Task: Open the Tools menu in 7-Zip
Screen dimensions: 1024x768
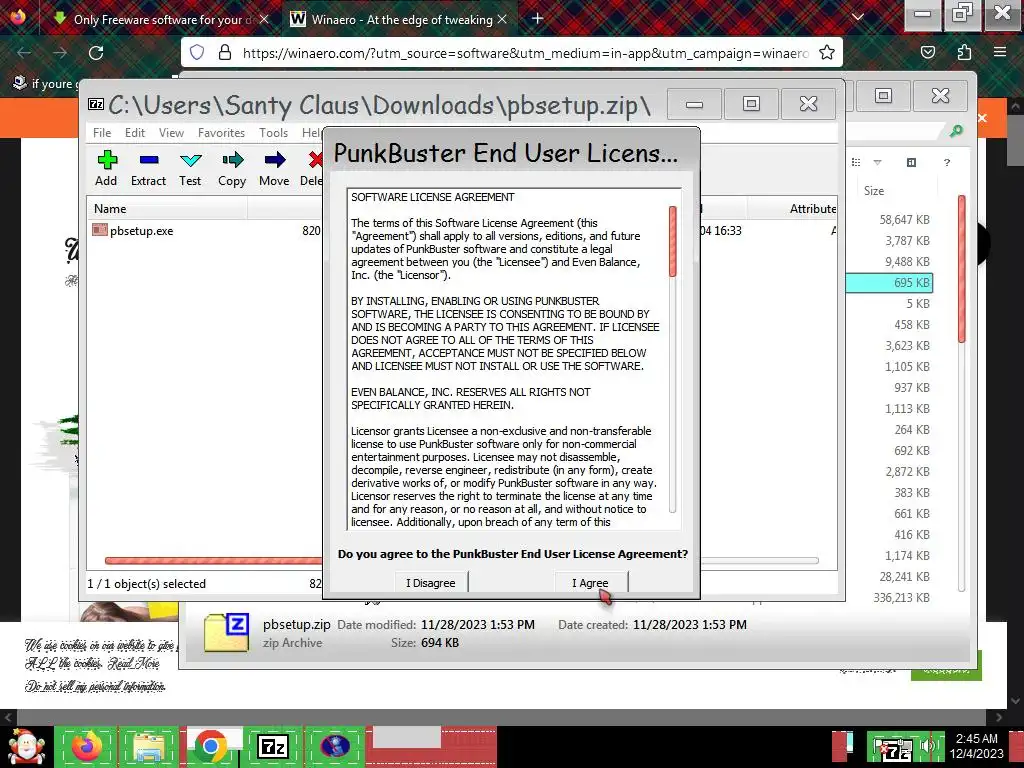Action: [x=274, y=133]
